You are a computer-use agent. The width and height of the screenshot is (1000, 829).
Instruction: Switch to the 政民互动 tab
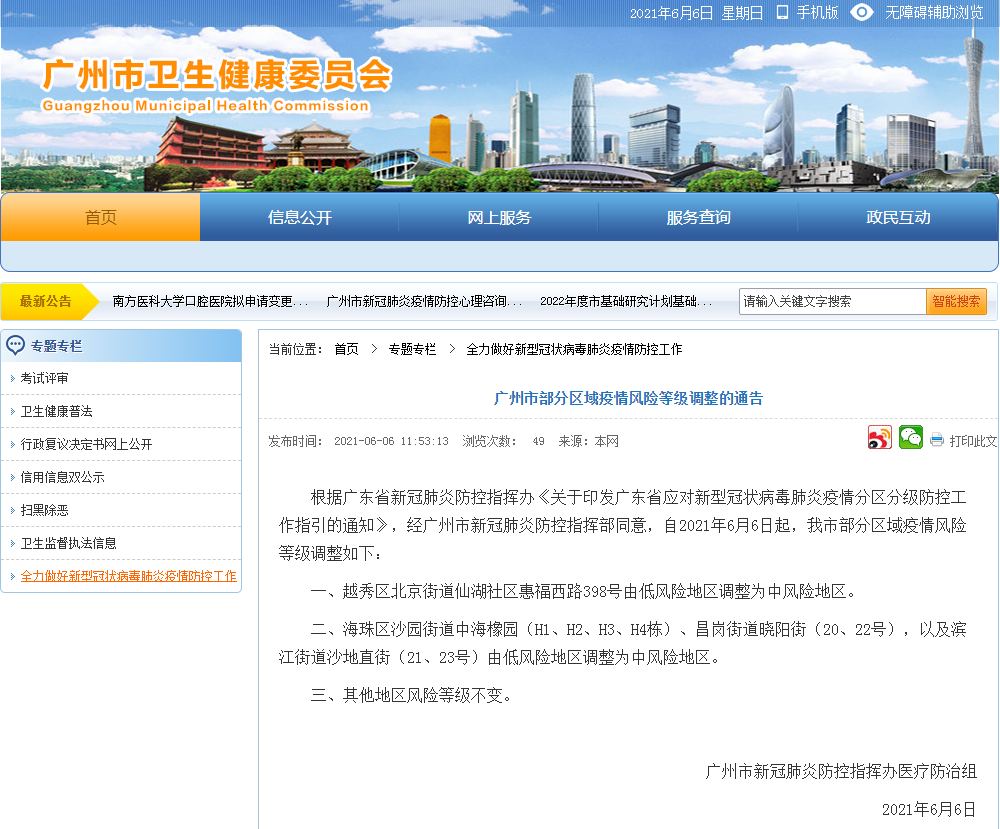point(897,216)
